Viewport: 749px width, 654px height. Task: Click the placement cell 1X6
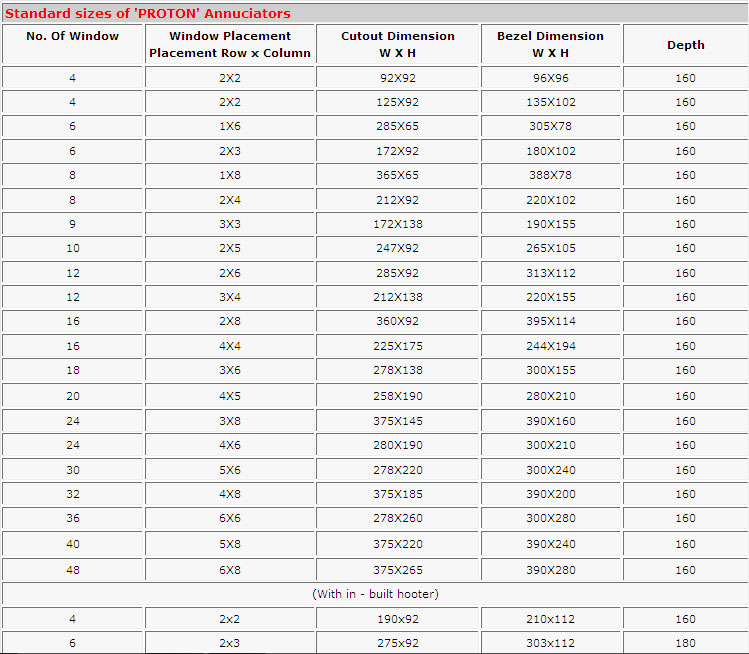(x=230, y=126)
